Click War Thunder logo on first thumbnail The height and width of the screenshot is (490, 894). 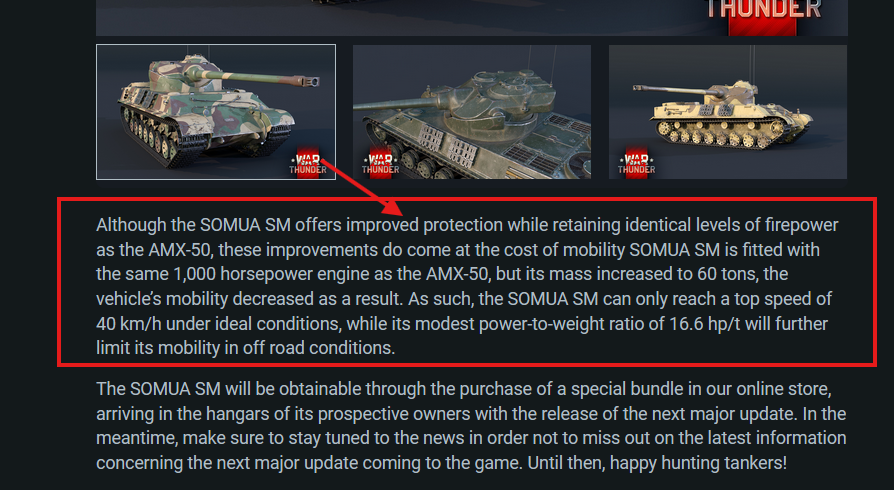[x=308, y=163]
